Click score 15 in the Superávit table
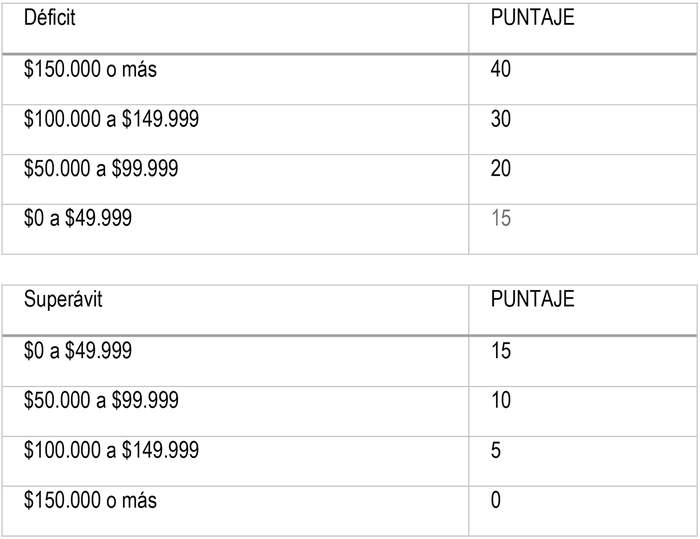 (x=501, y=352)
